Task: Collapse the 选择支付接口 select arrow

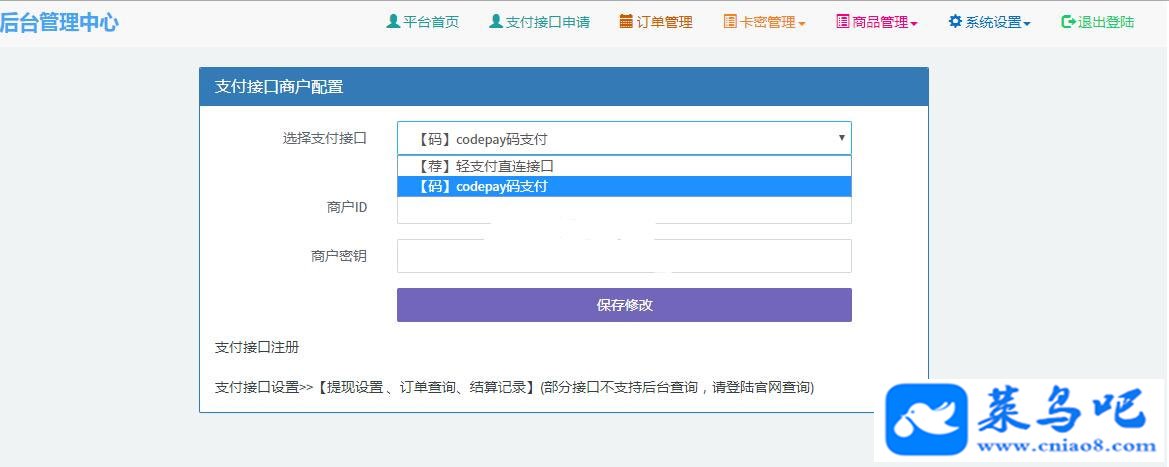Action: pyautogui.click(x=842, y=138)
